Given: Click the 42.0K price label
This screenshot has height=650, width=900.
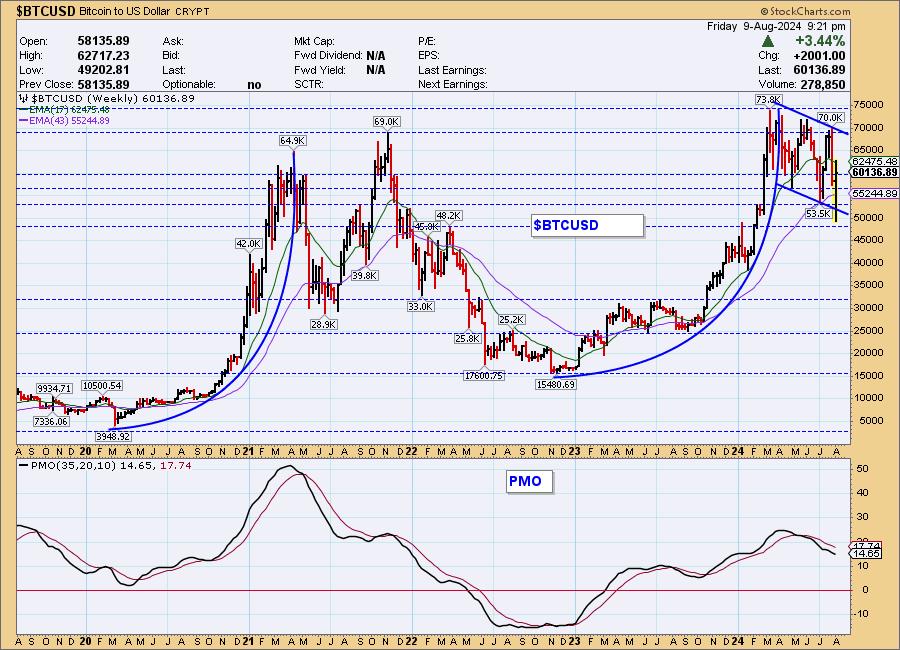Looking at the screenshot, I should pos(249,243).
